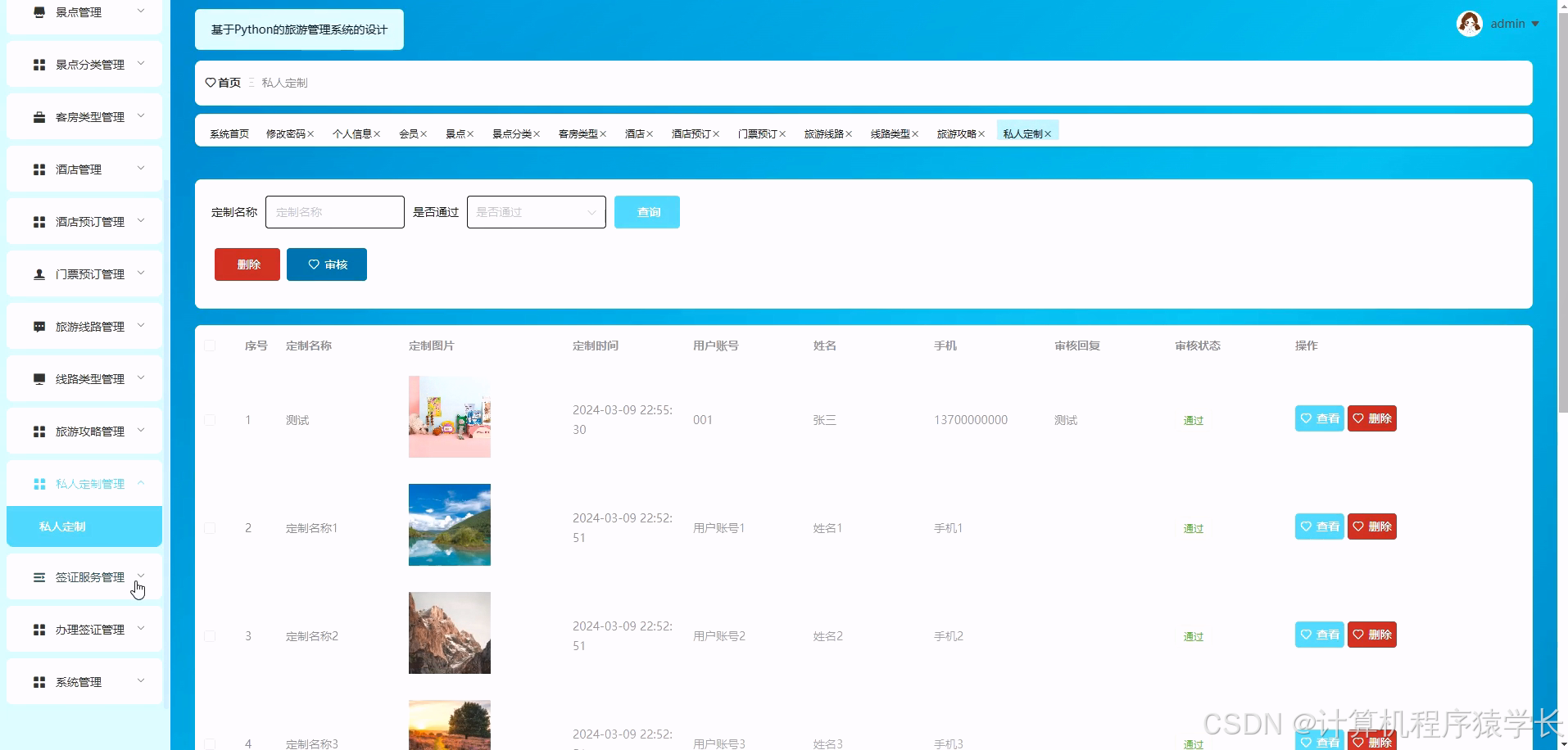Close the 个人信息 tab with its X
This screenshot has height=750, width=1568.
coord(377,134)
